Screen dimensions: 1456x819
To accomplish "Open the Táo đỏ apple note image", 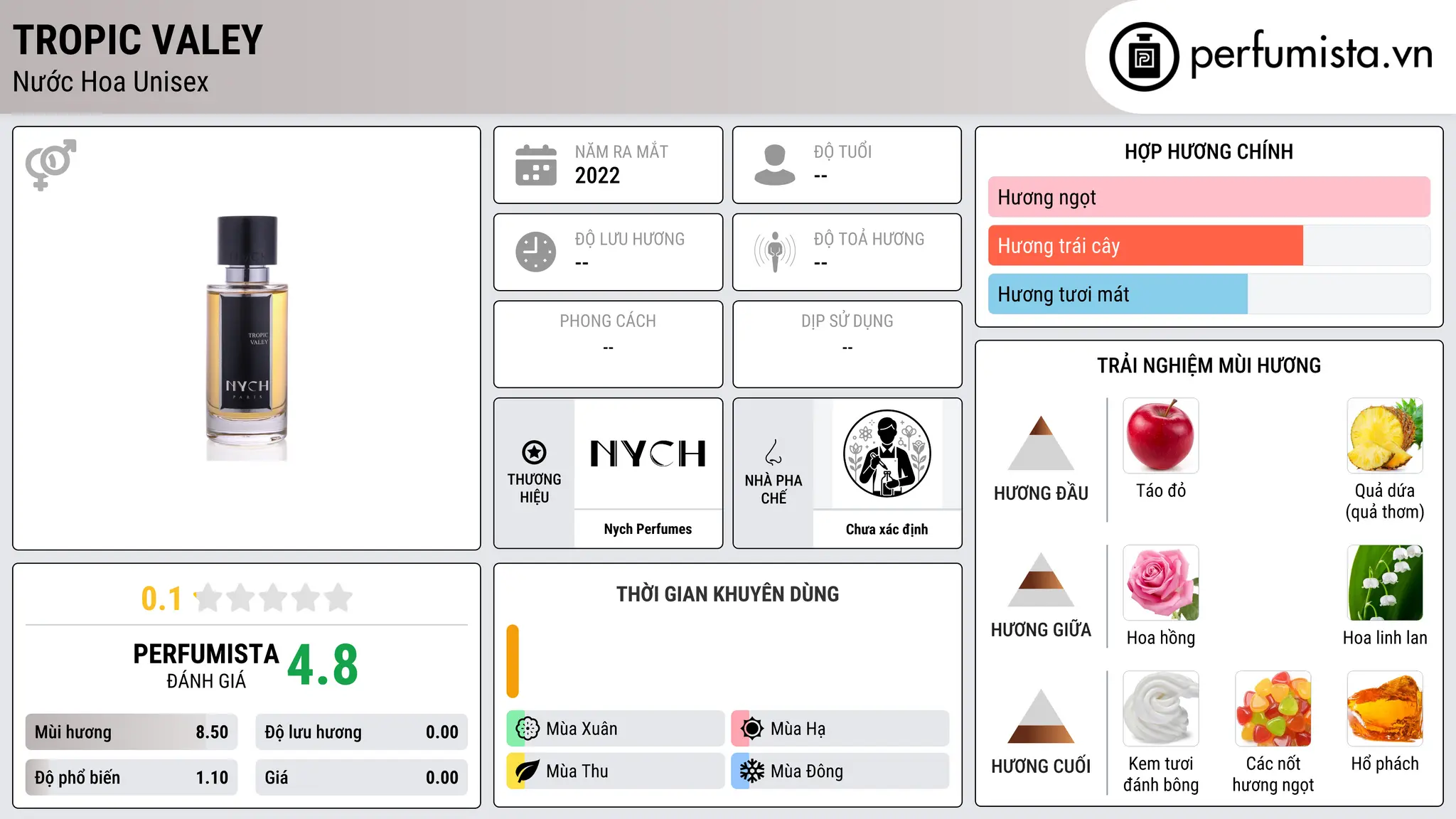I will tap(1161, 436).
